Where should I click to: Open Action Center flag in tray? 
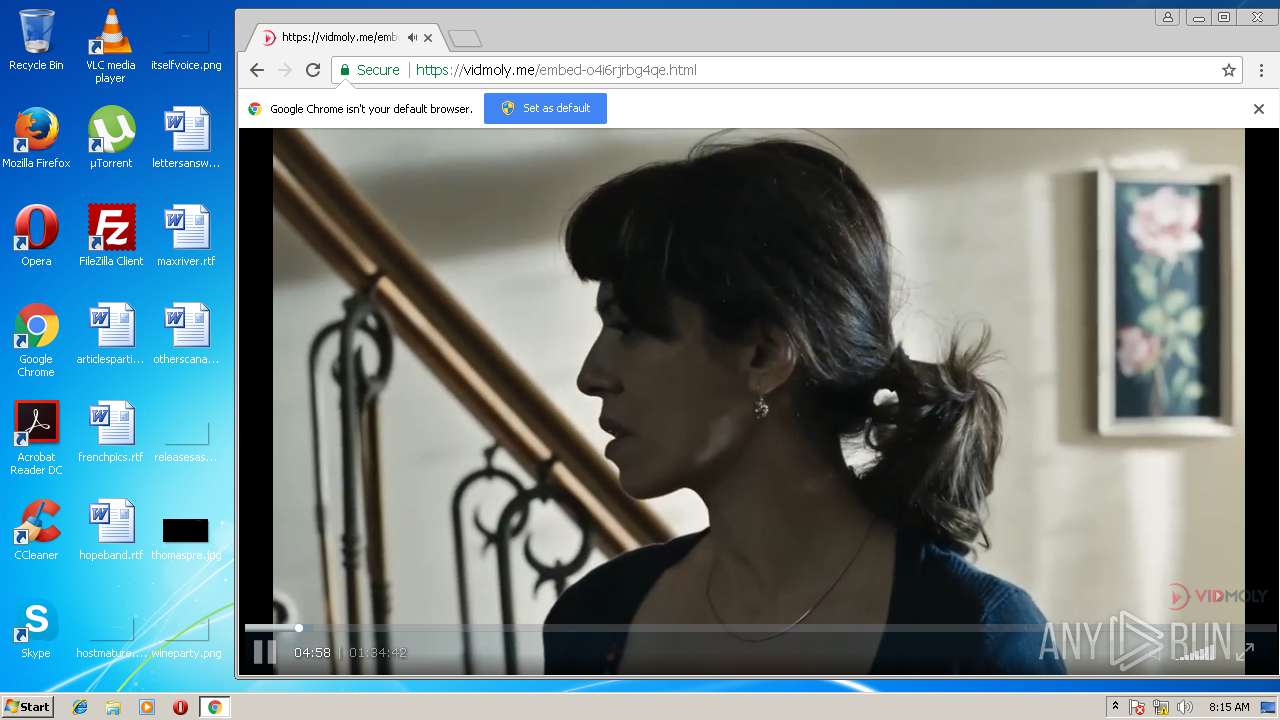coord(1138,707)
